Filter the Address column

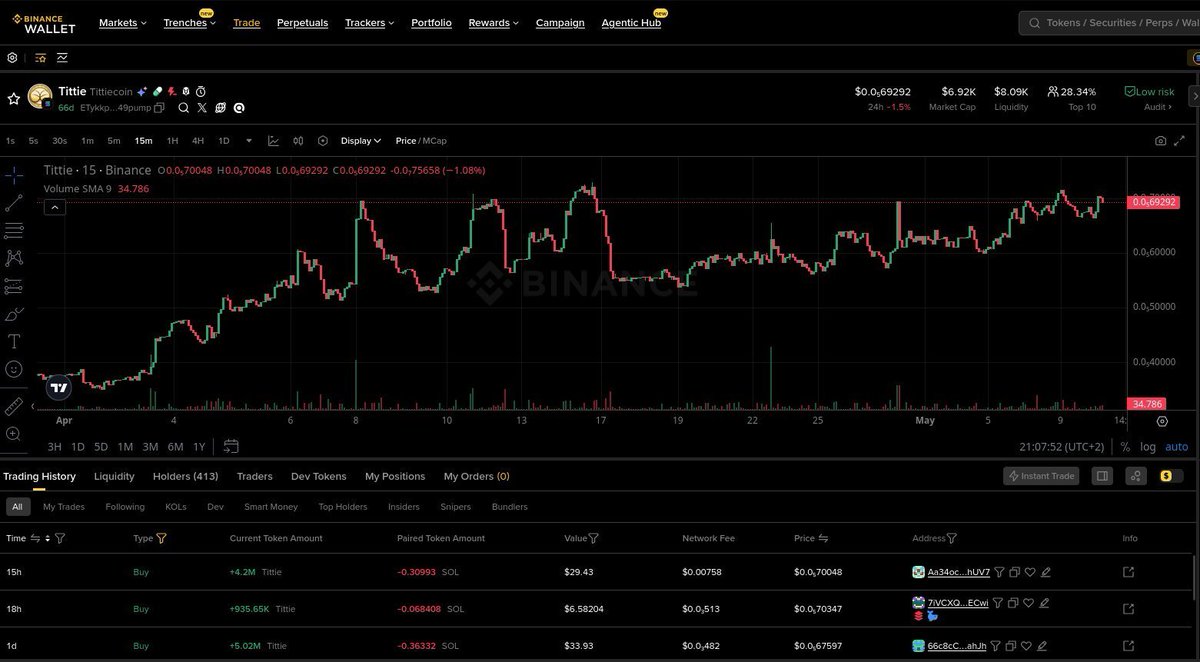[951, 538]
